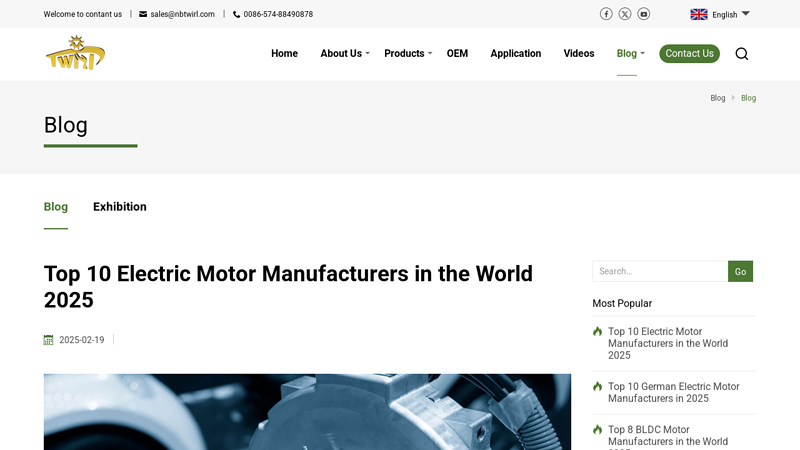800x450 pixels.
Task: Click first Blog breadcrumb link
Action: [717, 98]
